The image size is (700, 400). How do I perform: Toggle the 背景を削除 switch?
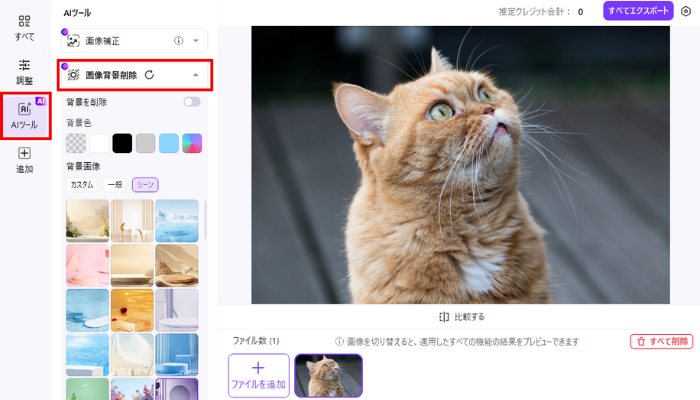(192, 102)
